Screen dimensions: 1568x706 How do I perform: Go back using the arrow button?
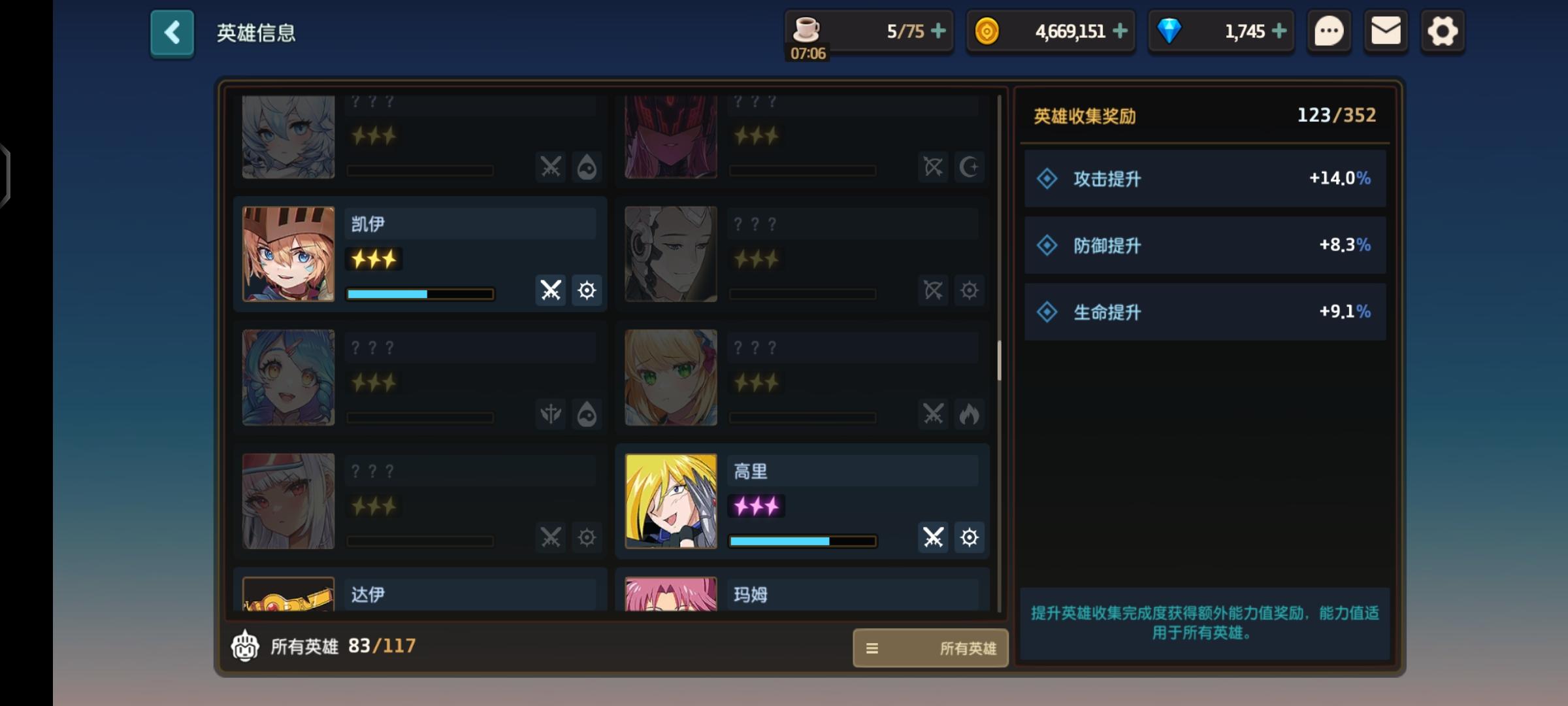[x=172, y=33]
